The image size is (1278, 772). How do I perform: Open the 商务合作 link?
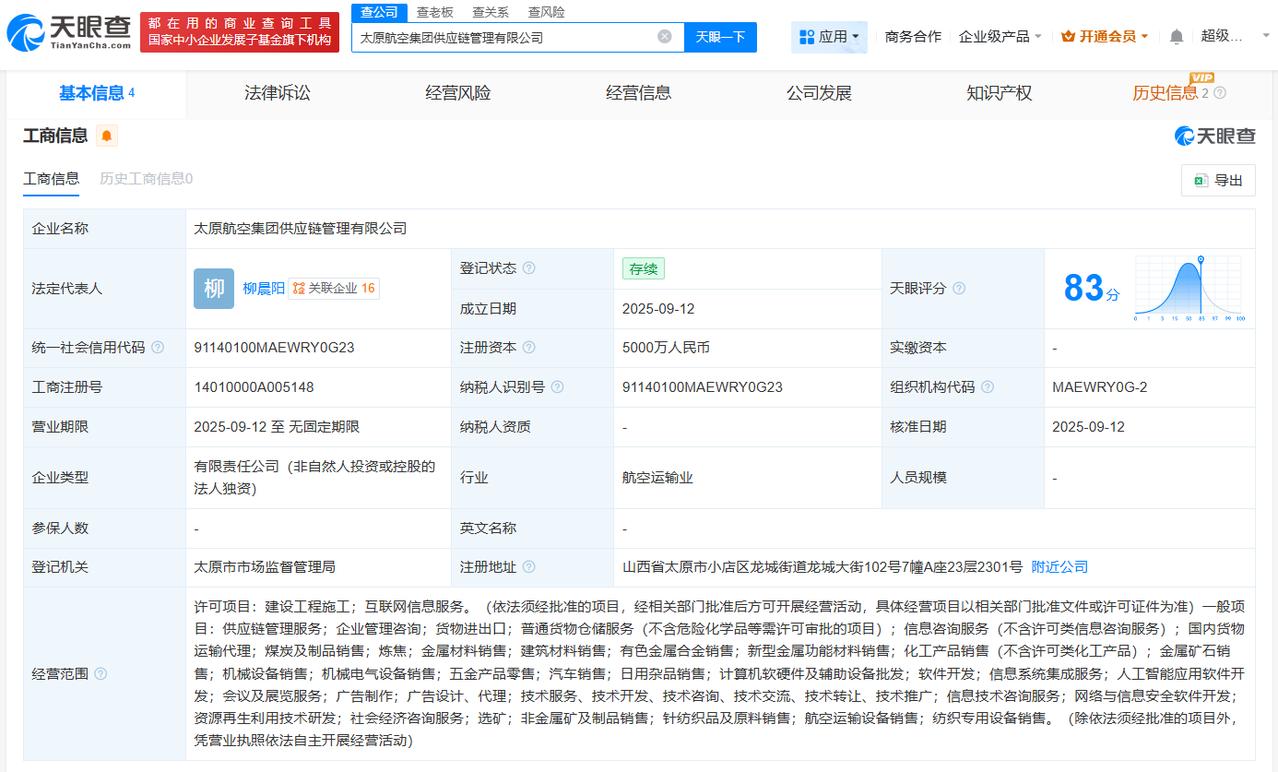tap(913, 37)
